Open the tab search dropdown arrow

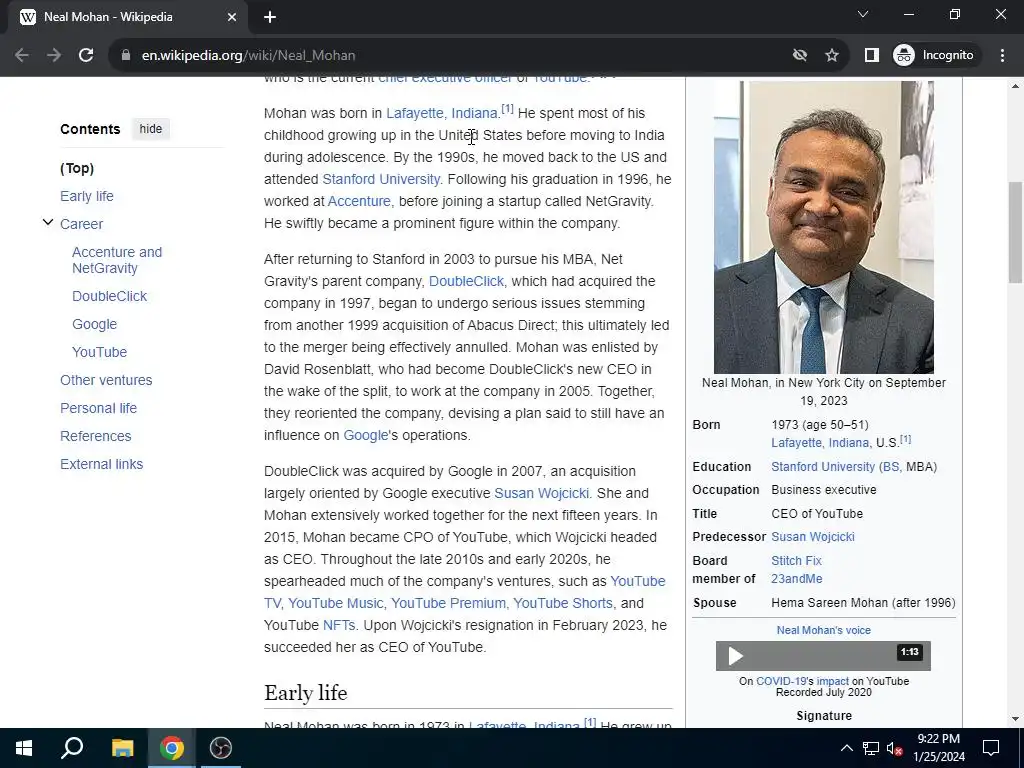(x=863, y=14)
